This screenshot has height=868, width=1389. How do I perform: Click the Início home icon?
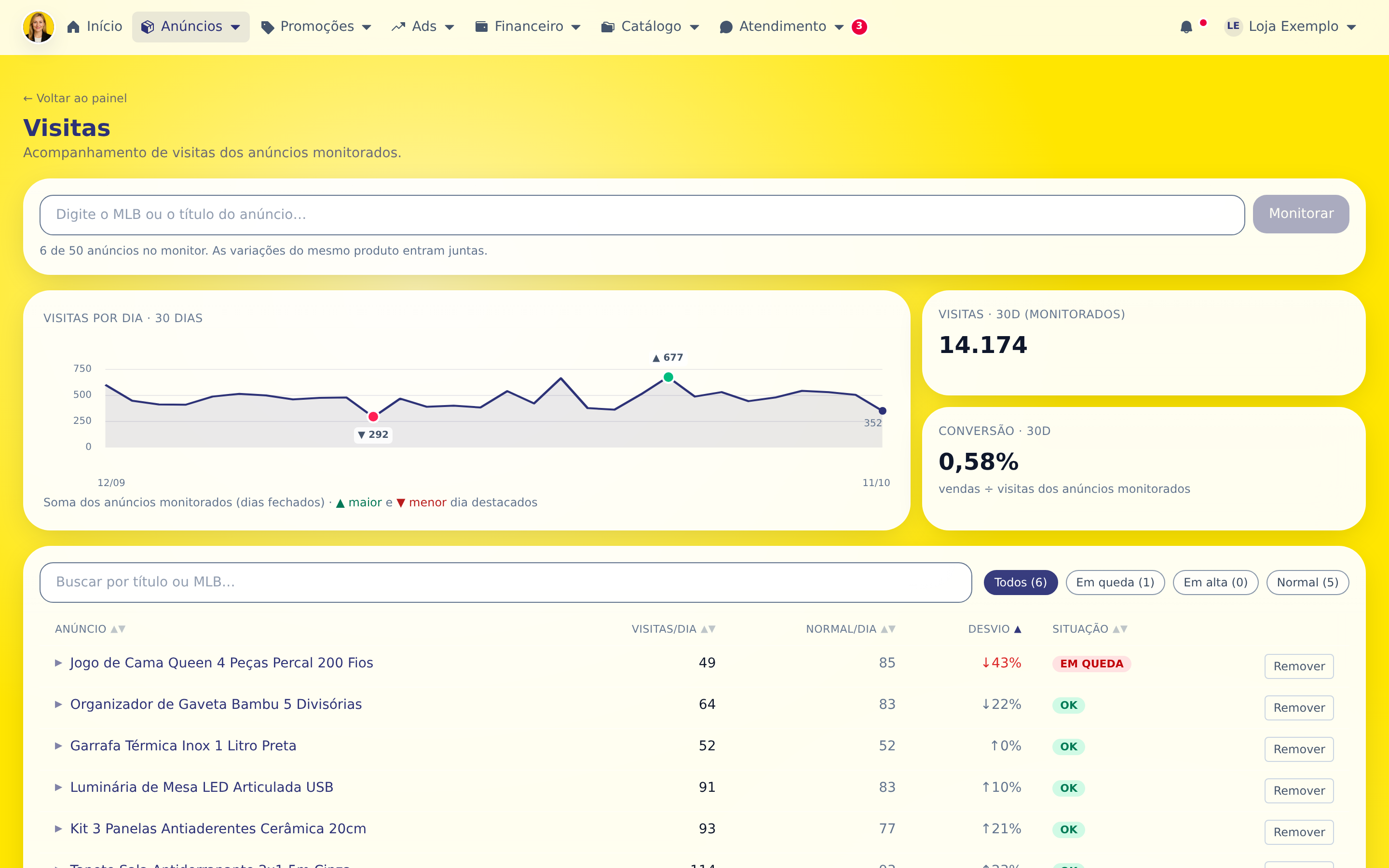(x=73, y=27)
